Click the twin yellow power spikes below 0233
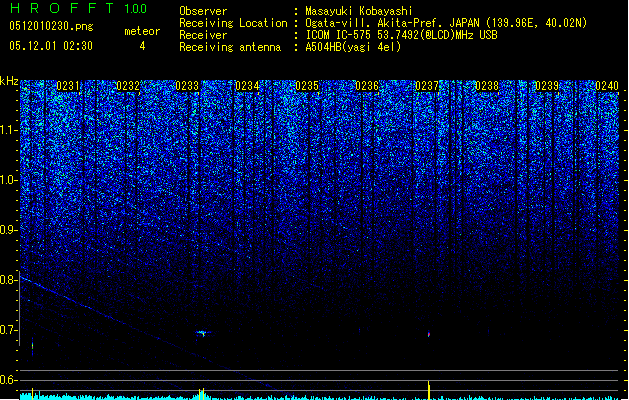629x400 pixels. coord(202,394)
